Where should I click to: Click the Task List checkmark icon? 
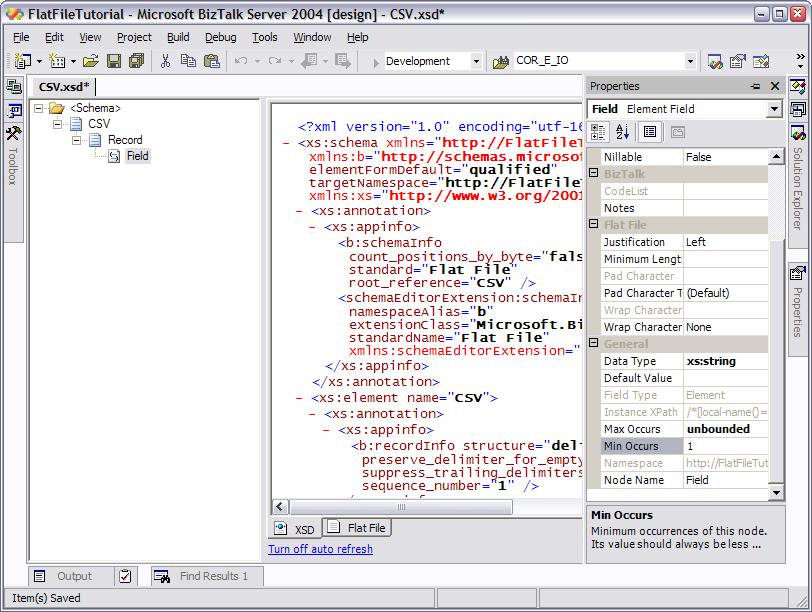point(125,576)
